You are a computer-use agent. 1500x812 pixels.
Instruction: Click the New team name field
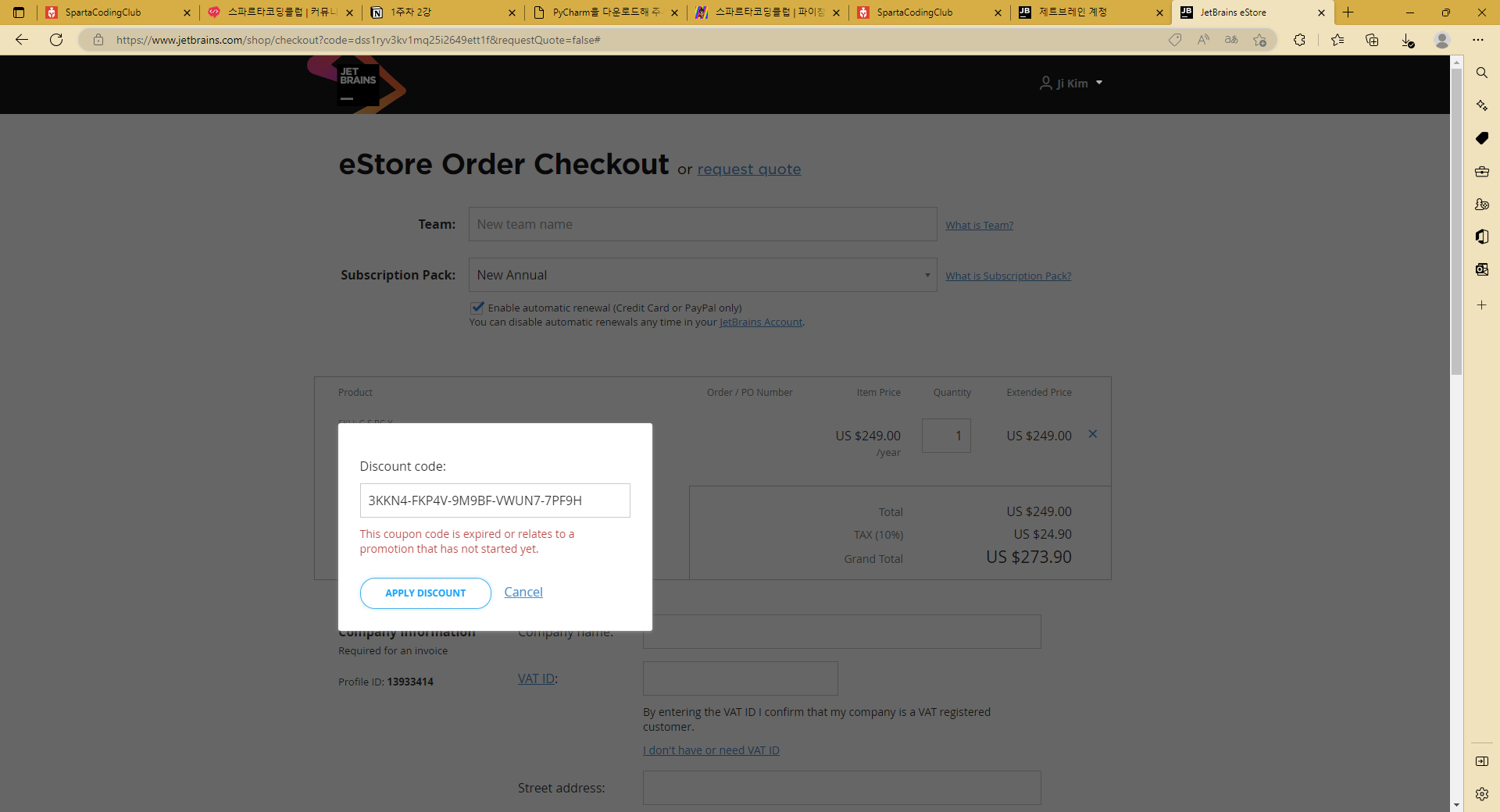coord(702,224)
